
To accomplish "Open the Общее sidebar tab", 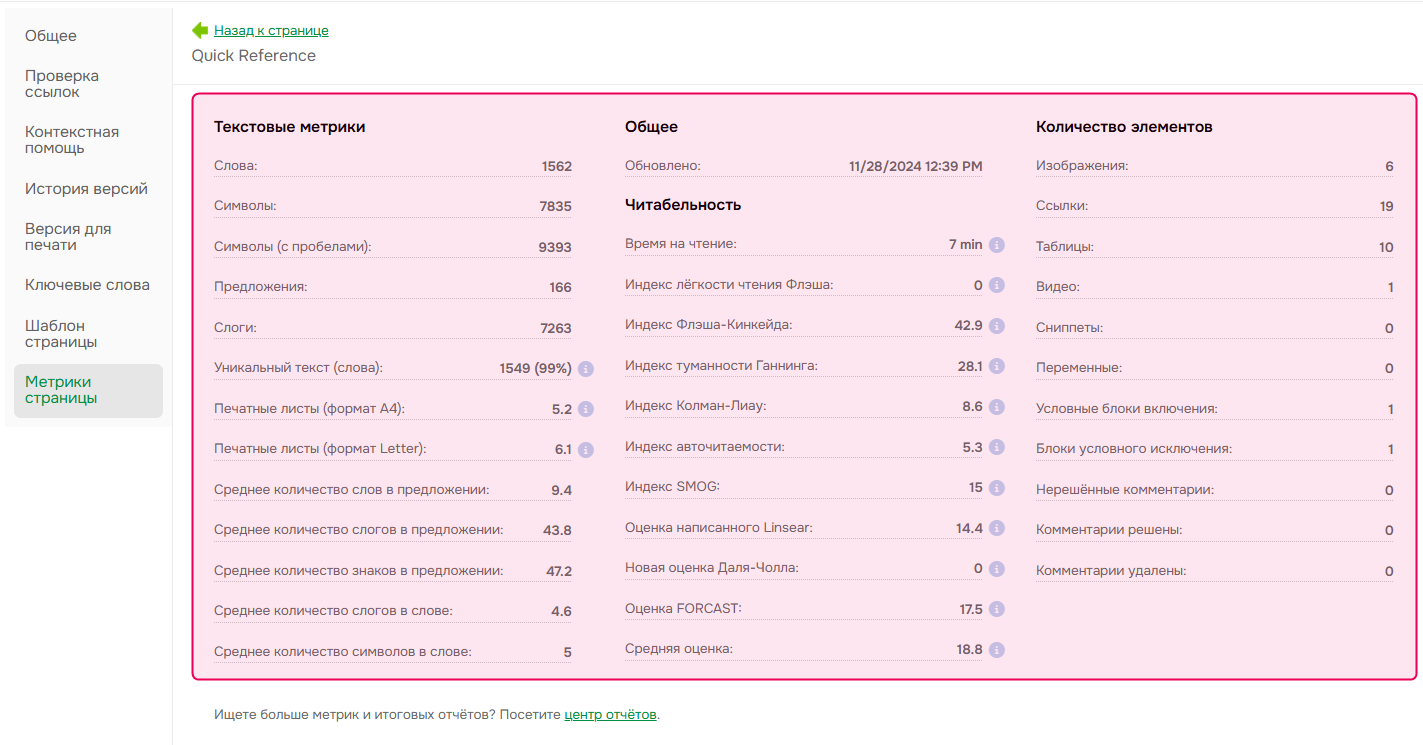I will (51, 36).
